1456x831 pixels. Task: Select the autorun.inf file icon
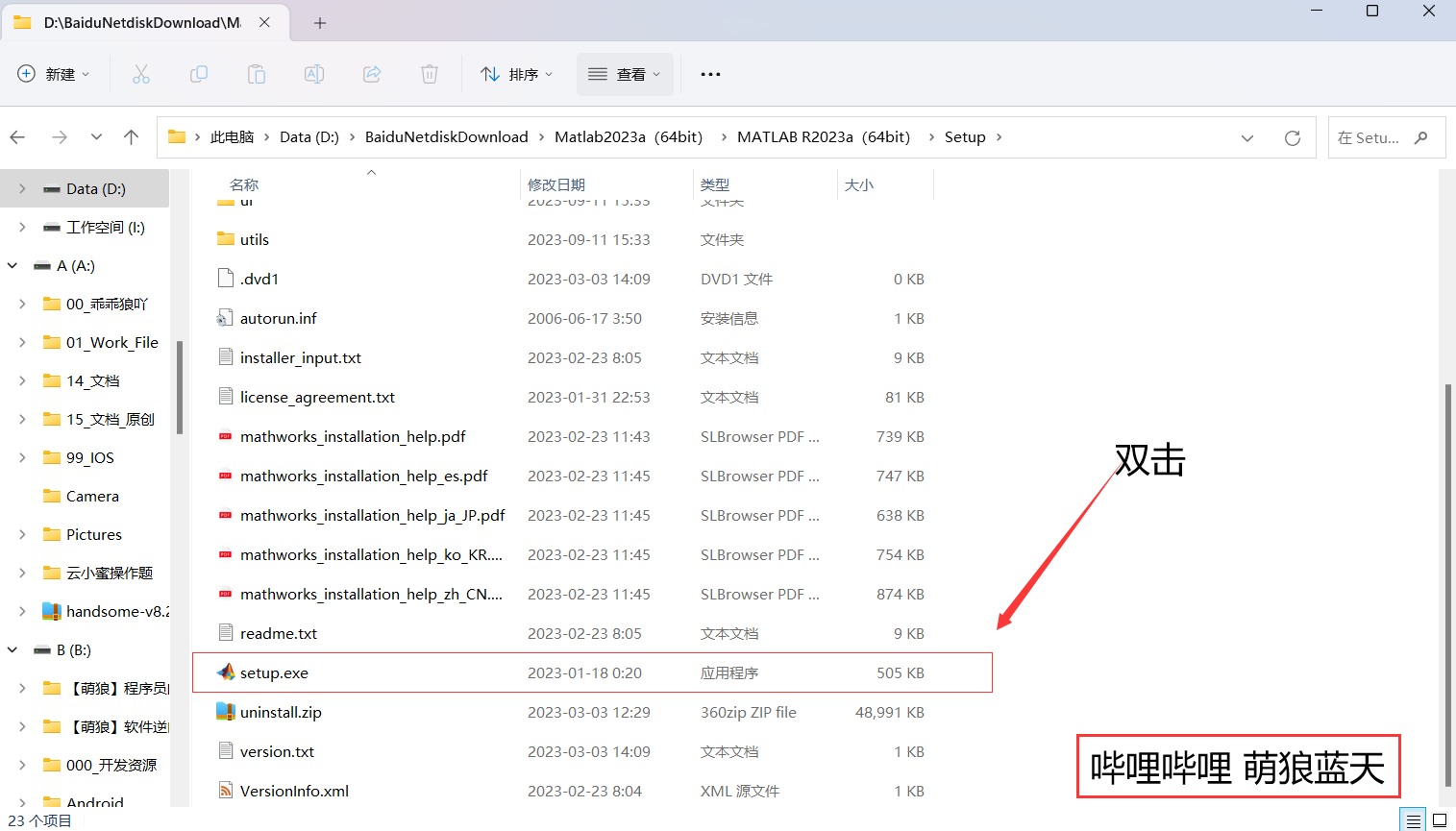click(226, 318)
